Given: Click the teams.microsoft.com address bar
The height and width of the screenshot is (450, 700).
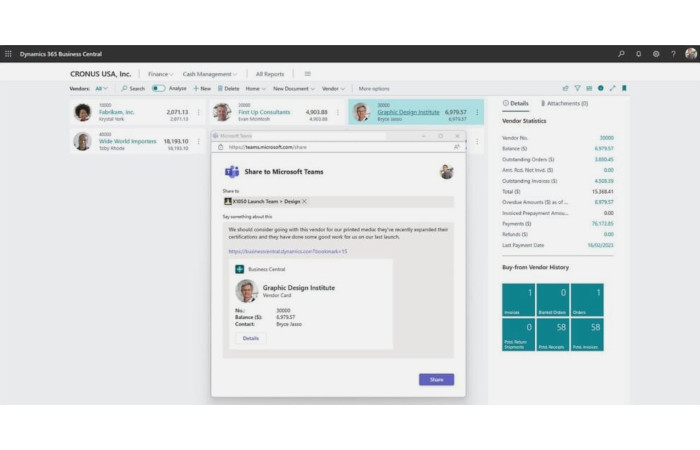Looking at the screenshot, I should (x=338, y=147).
